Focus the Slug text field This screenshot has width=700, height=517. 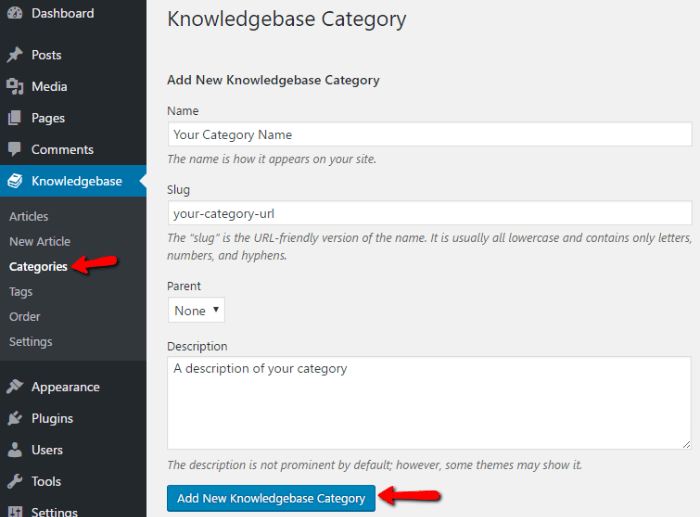click(429, 213)
